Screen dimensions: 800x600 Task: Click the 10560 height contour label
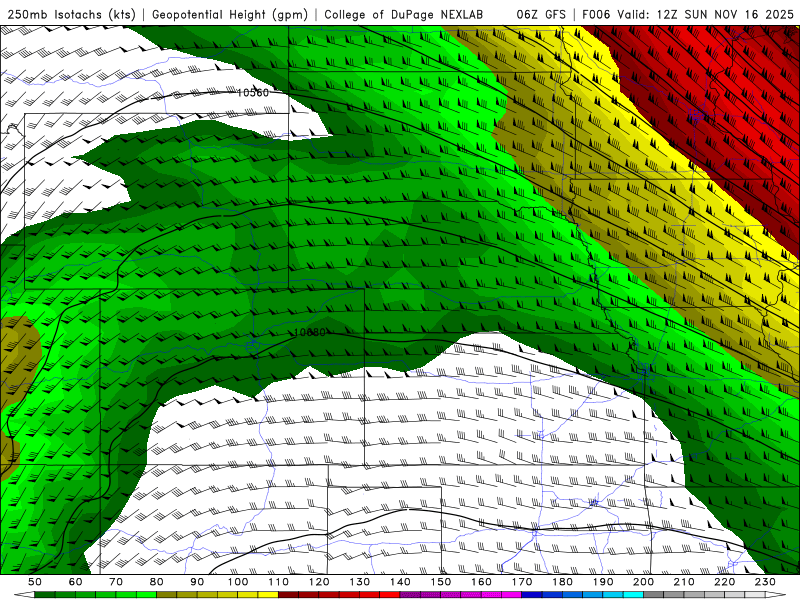(x=253, y=92)
